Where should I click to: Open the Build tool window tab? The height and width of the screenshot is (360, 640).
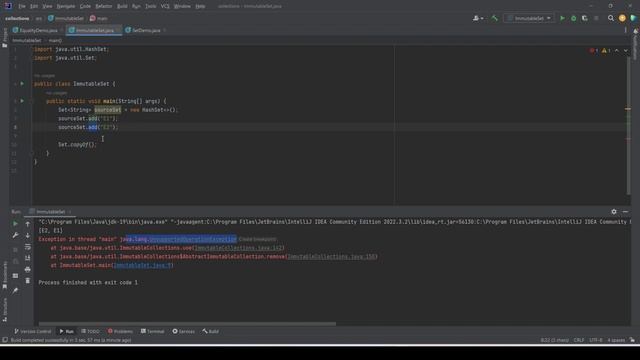[211, 331]
